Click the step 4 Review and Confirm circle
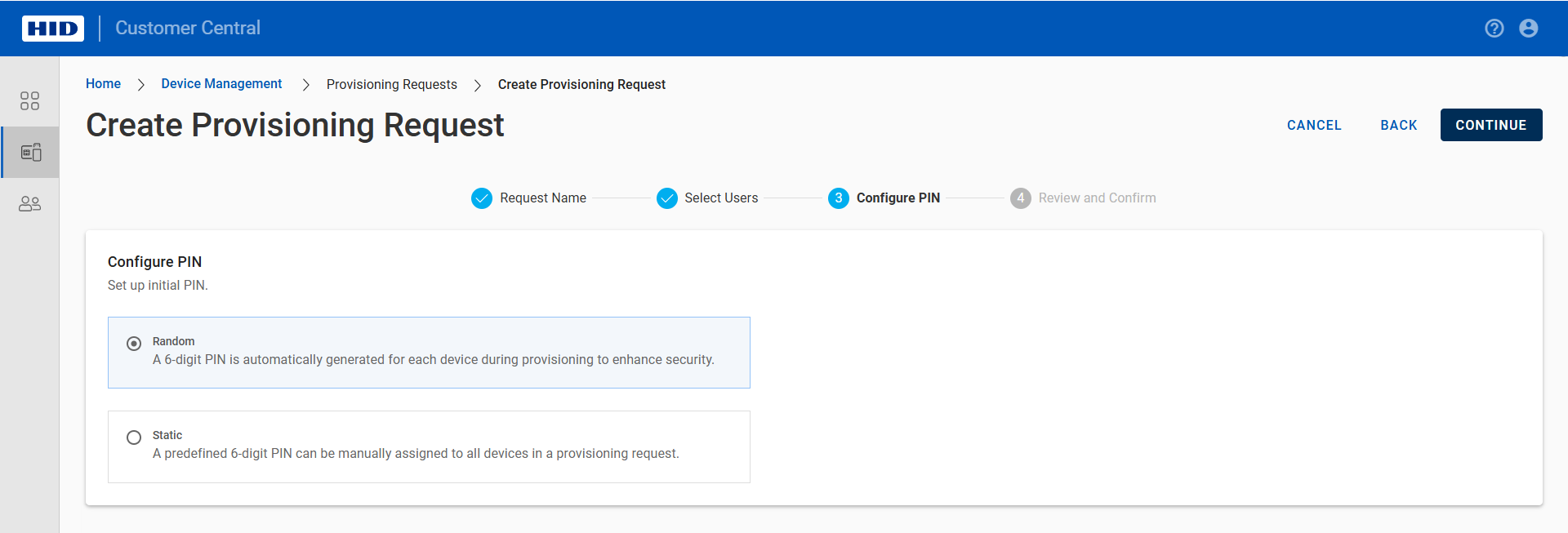 pyautogui.click(x=1021, y=198)
